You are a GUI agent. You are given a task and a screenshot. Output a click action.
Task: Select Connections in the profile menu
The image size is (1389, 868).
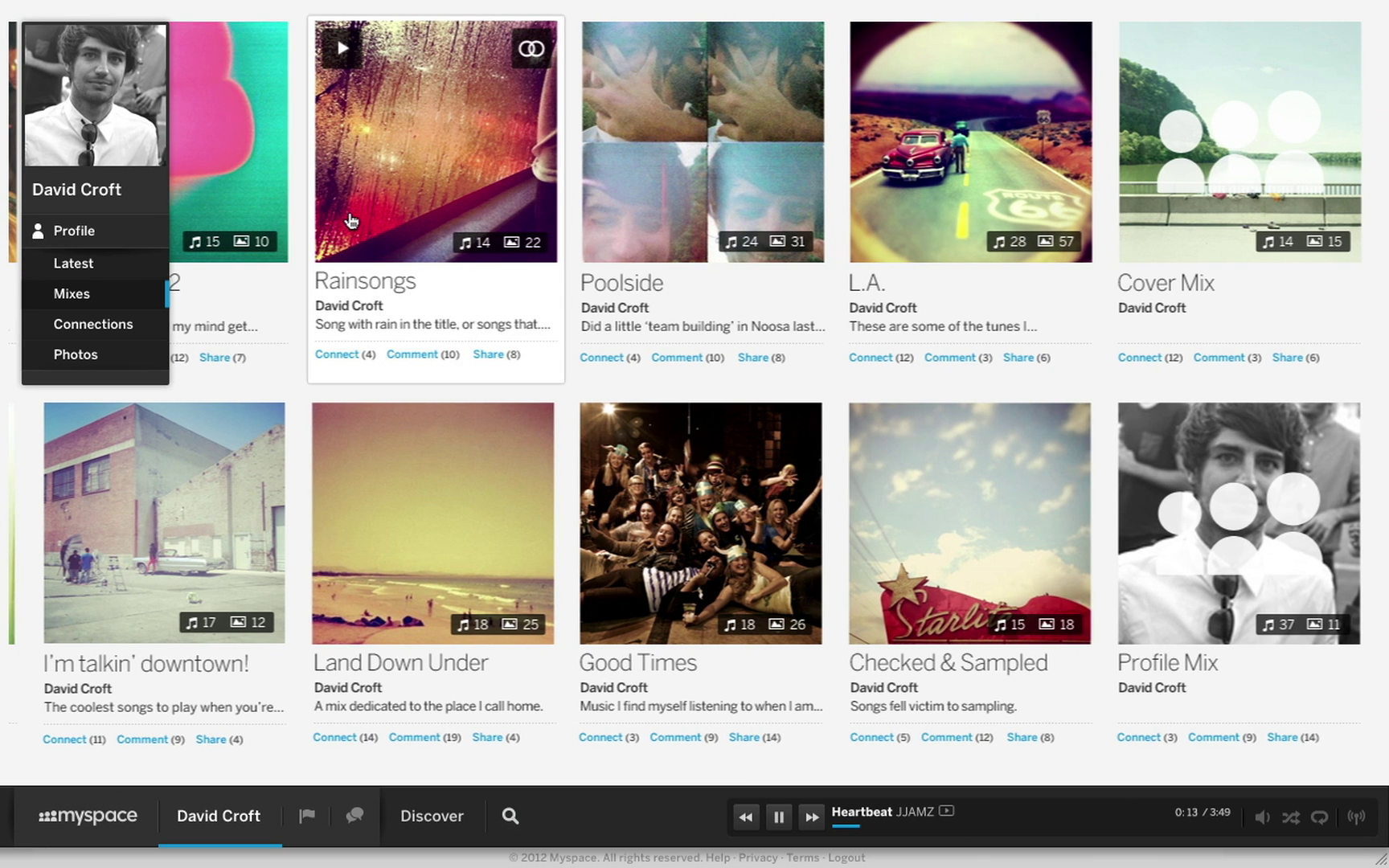[93, 324]
